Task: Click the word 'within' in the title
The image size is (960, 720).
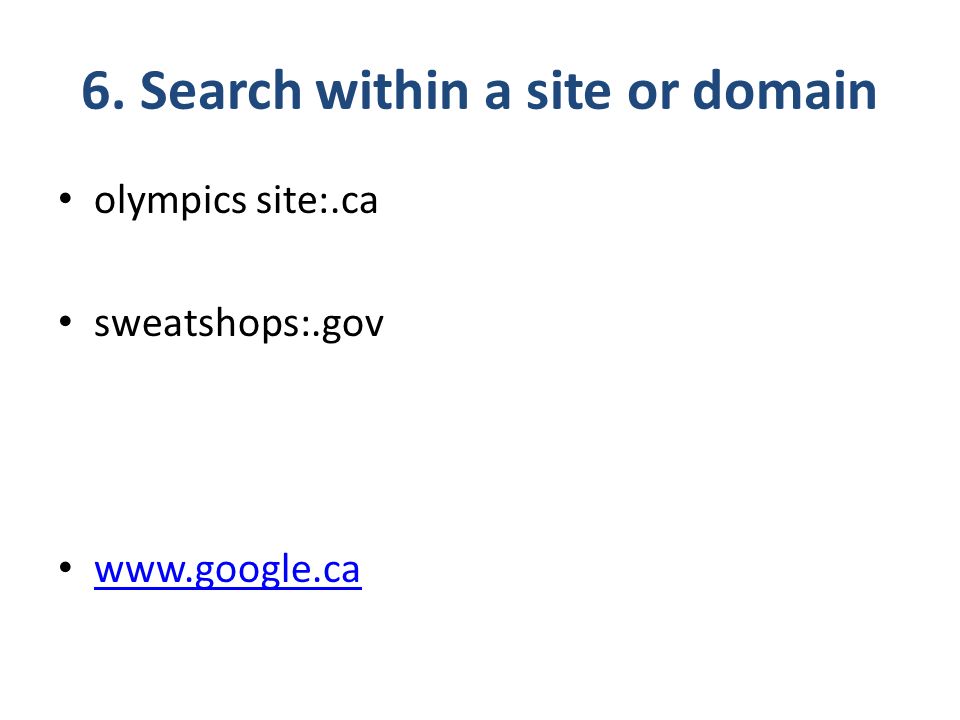Action: 392,90
